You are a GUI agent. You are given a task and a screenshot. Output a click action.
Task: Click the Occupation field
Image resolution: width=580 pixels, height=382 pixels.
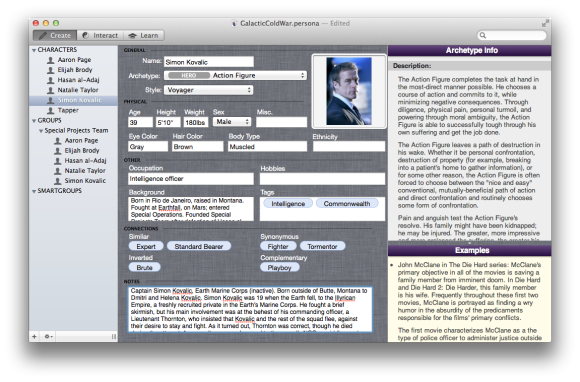pyautogui.click(x=191, y=179)
